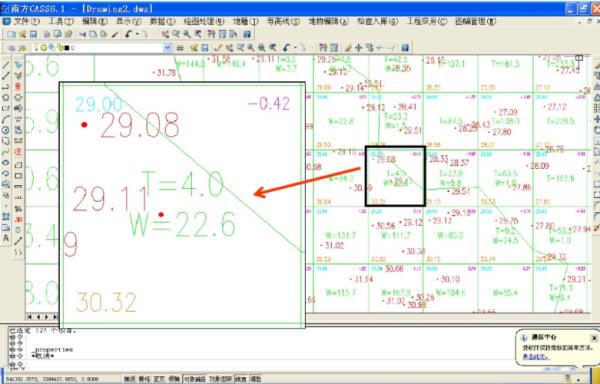
Task: Select the Line draw tool
Action: [6, 66]
